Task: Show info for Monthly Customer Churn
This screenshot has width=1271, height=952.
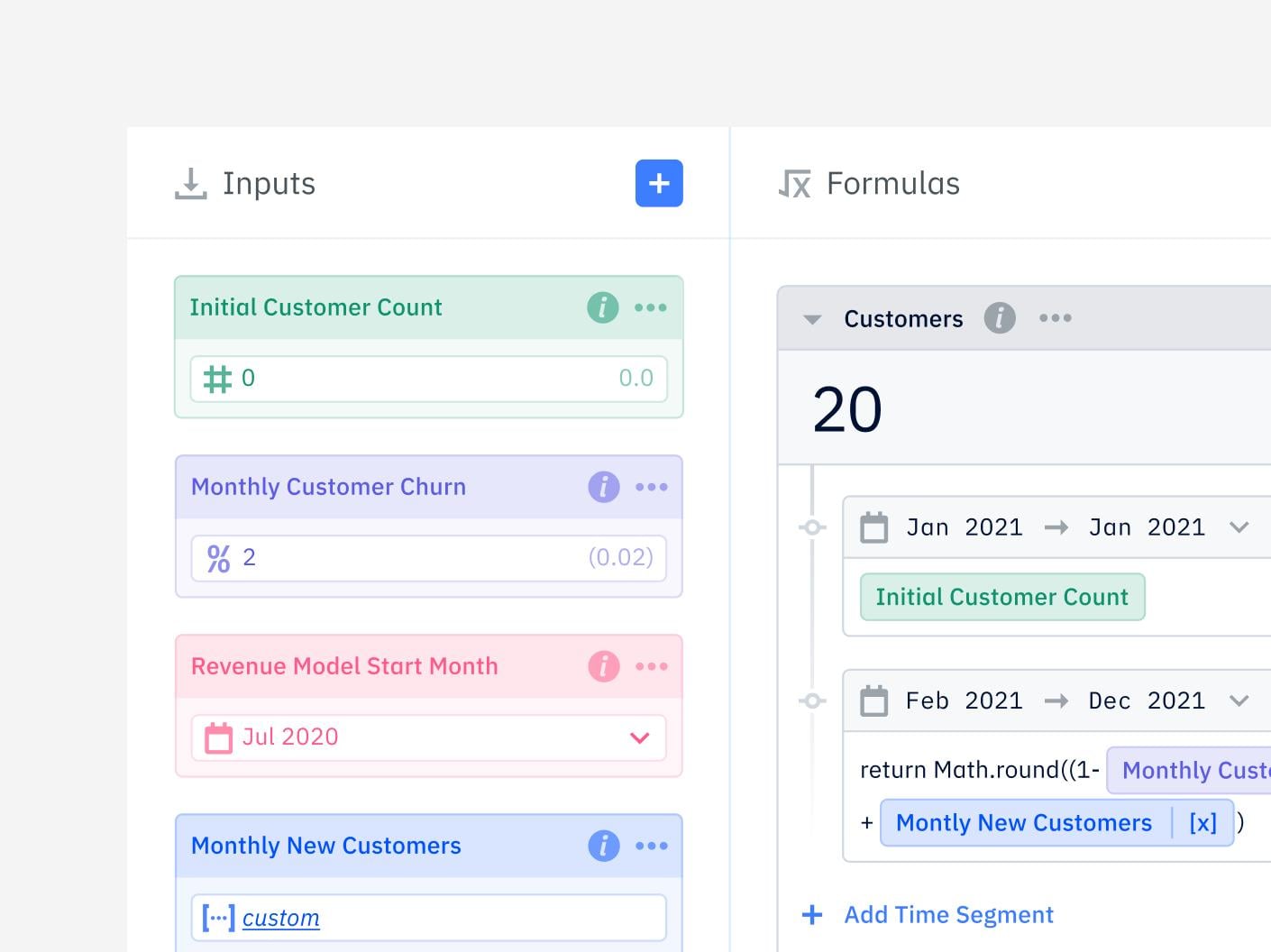Action: [604, 487]
